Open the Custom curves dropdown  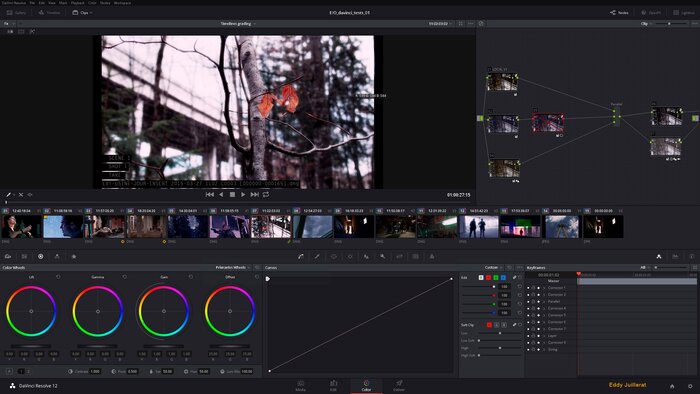(x=493, y=267)
